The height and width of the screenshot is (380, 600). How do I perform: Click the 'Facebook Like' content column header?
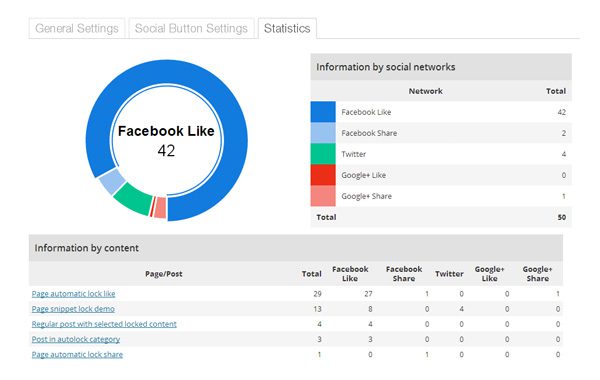pos(350,274)
